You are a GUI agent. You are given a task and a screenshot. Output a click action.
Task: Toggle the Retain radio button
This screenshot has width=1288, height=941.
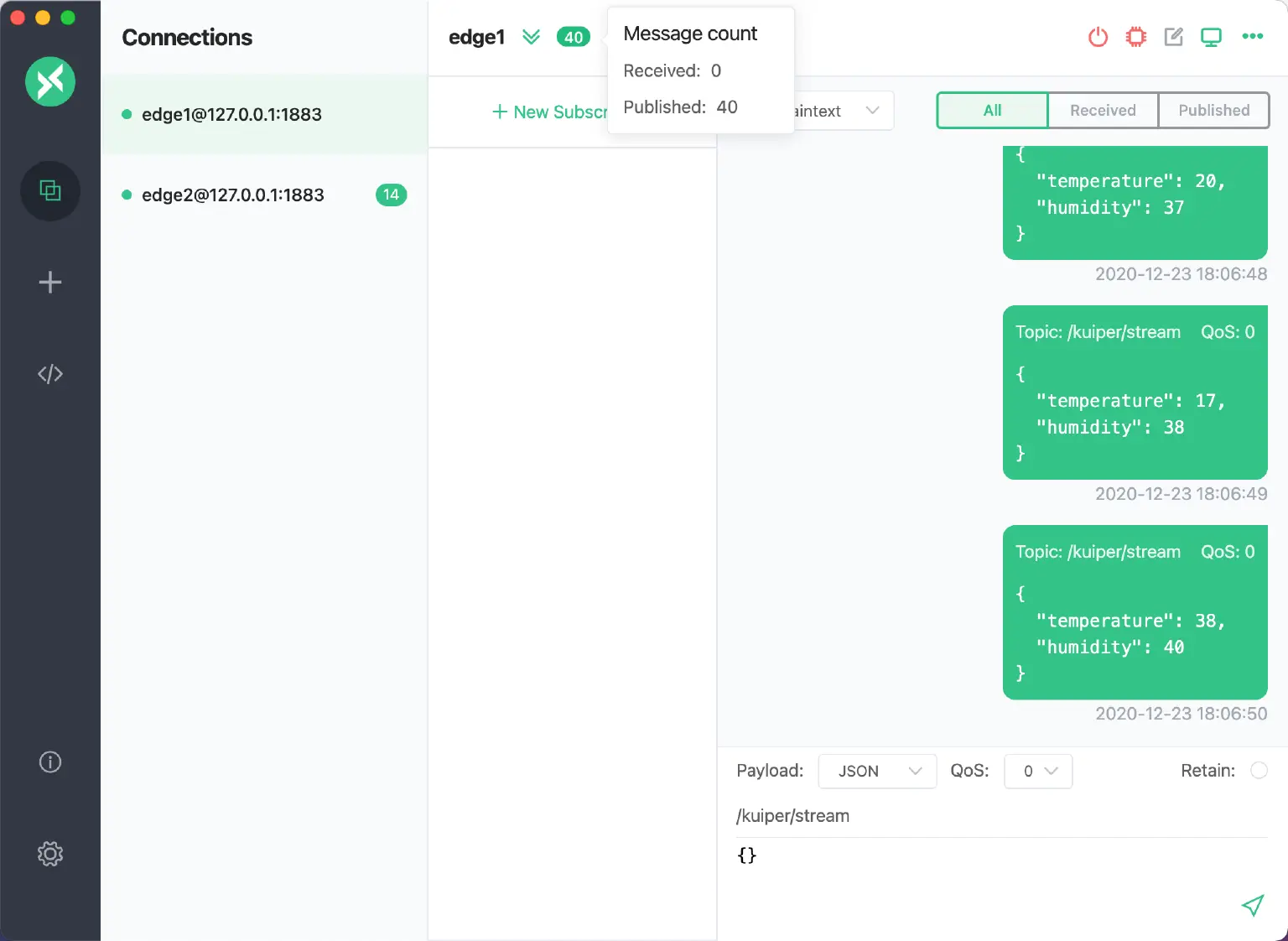point(1259,771)
